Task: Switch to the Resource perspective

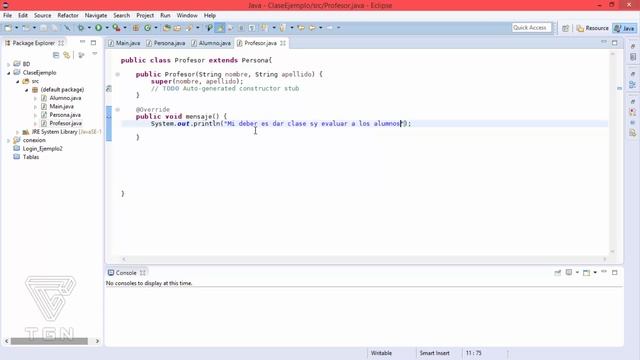Action: click(x=592, y=28)
